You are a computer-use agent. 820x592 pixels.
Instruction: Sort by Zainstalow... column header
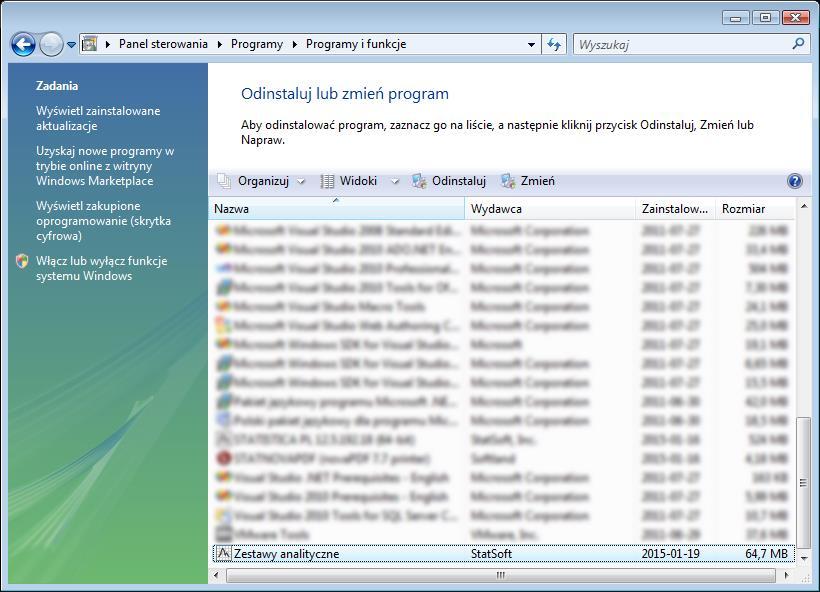[676, 209]
